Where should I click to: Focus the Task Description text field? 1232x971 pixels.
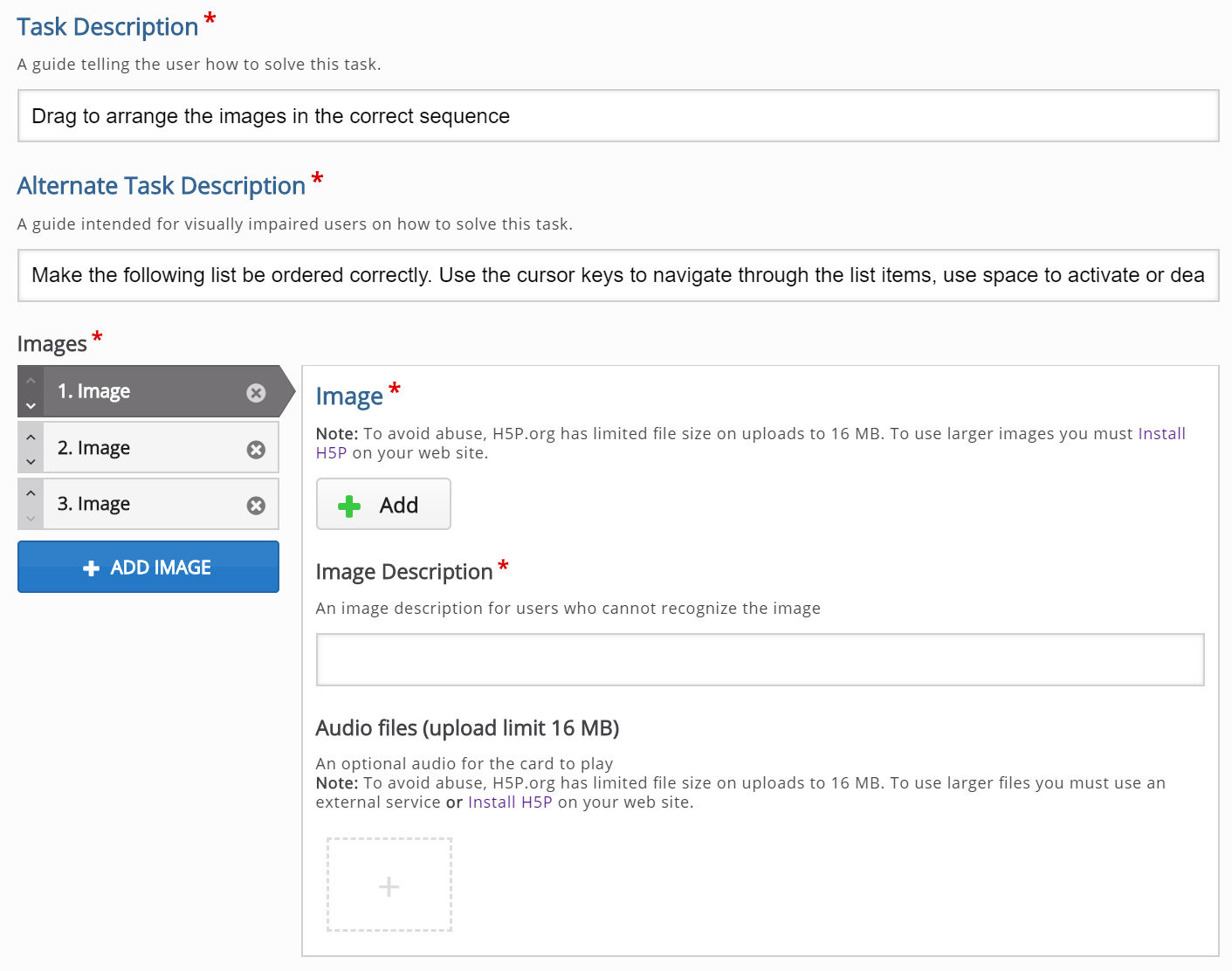(x=618, y=116)
